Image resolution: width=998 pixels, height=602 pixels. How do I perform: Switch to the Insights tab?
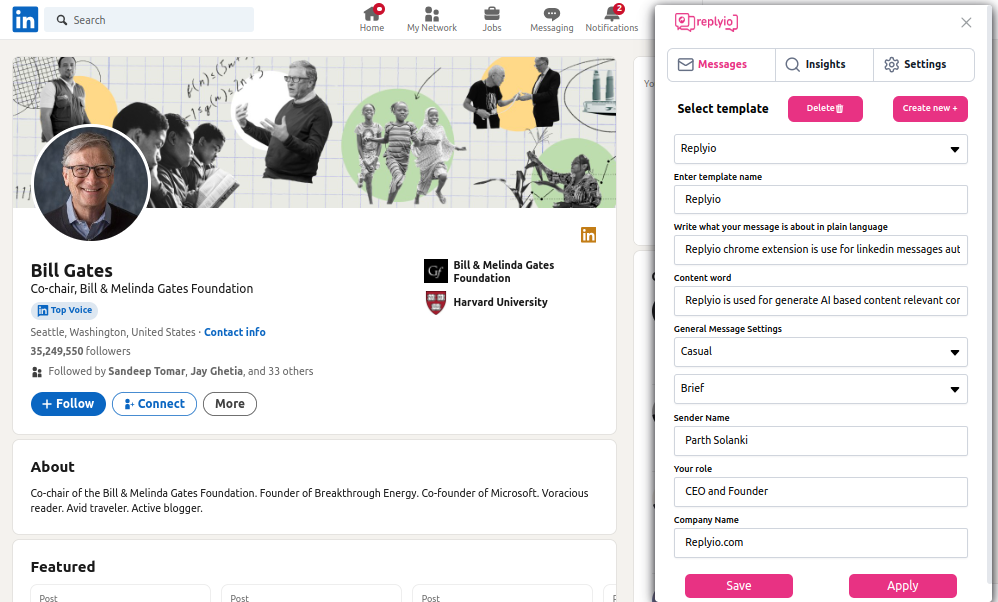pos(824,64)
